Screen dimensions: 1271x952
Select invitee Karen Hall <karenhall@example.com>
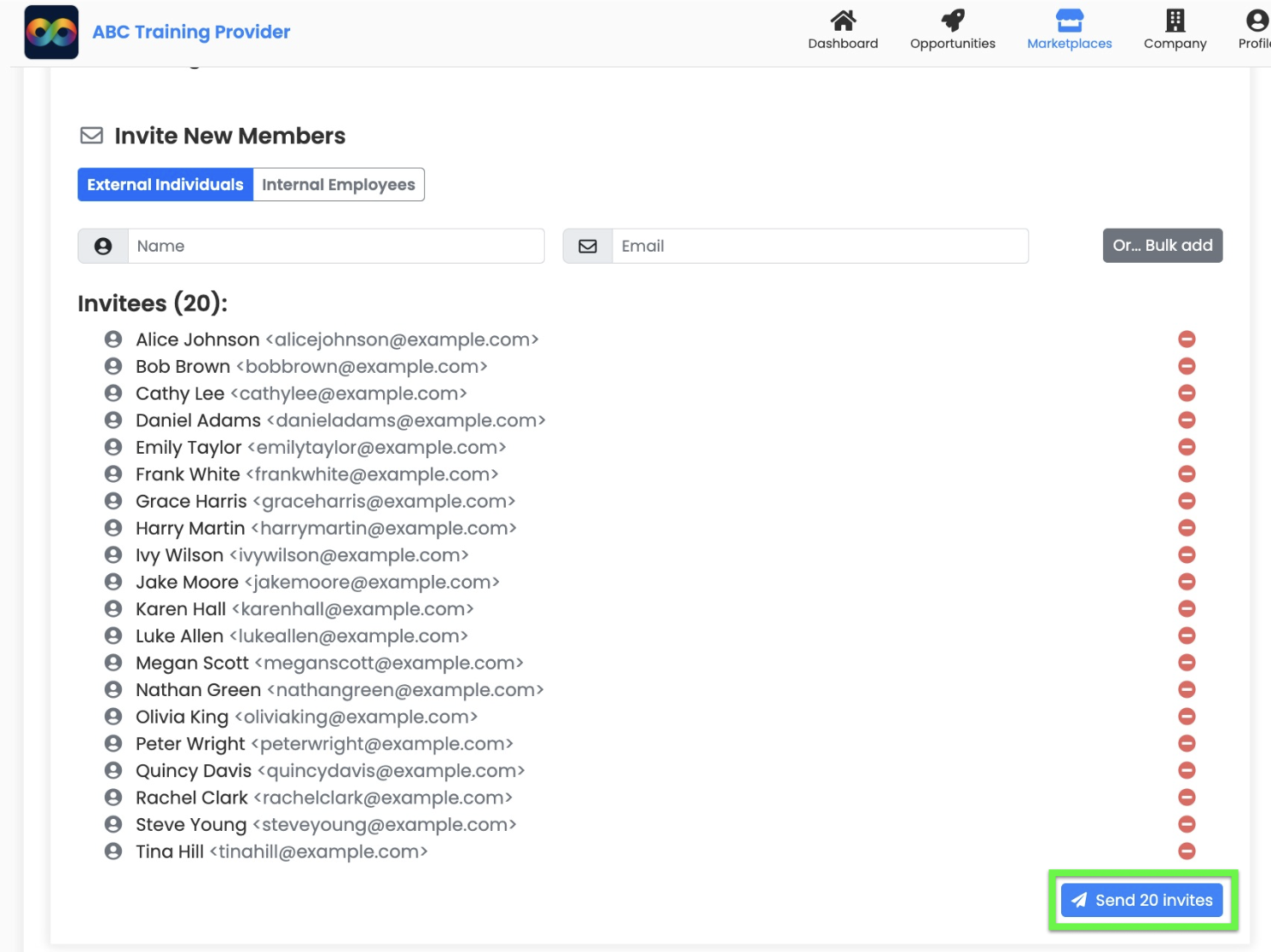pyautogui.click(x=305, y=609)
